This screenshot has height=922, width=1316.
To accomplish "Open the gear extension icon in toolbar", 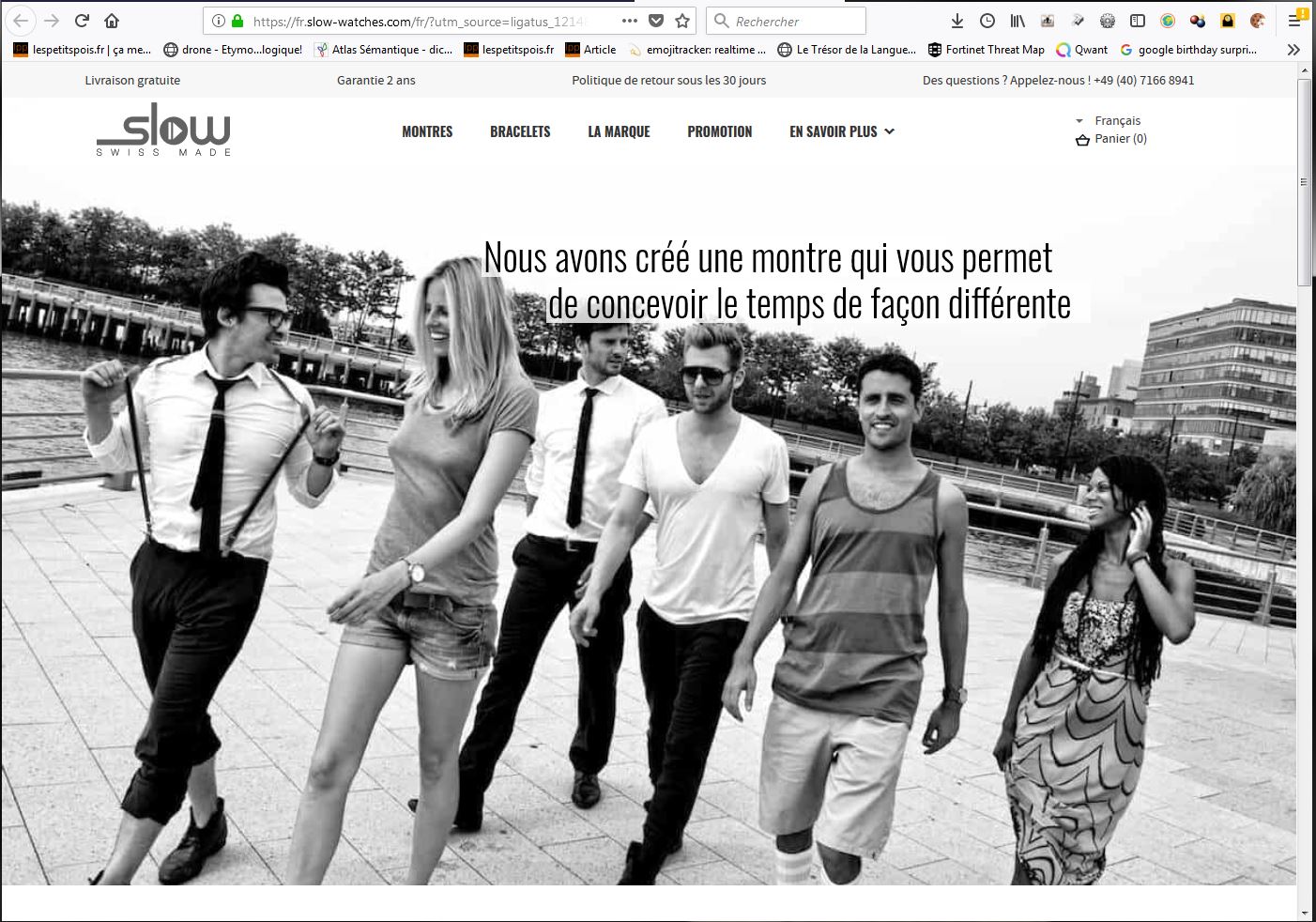I will point(1108,21).
